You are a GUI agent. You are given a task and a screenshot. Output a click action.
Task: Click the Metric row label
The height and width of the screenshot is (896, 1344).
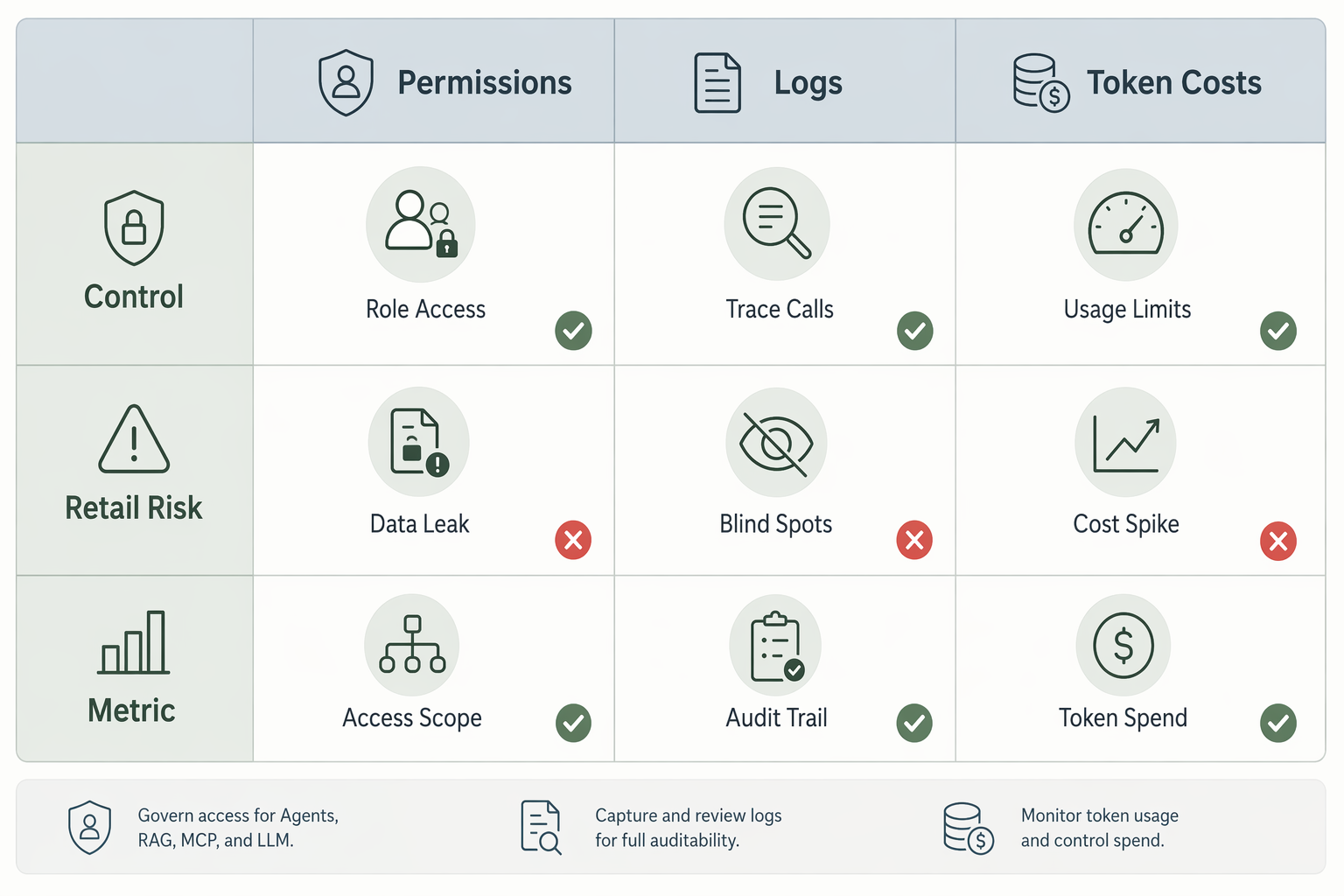(132, 710)
